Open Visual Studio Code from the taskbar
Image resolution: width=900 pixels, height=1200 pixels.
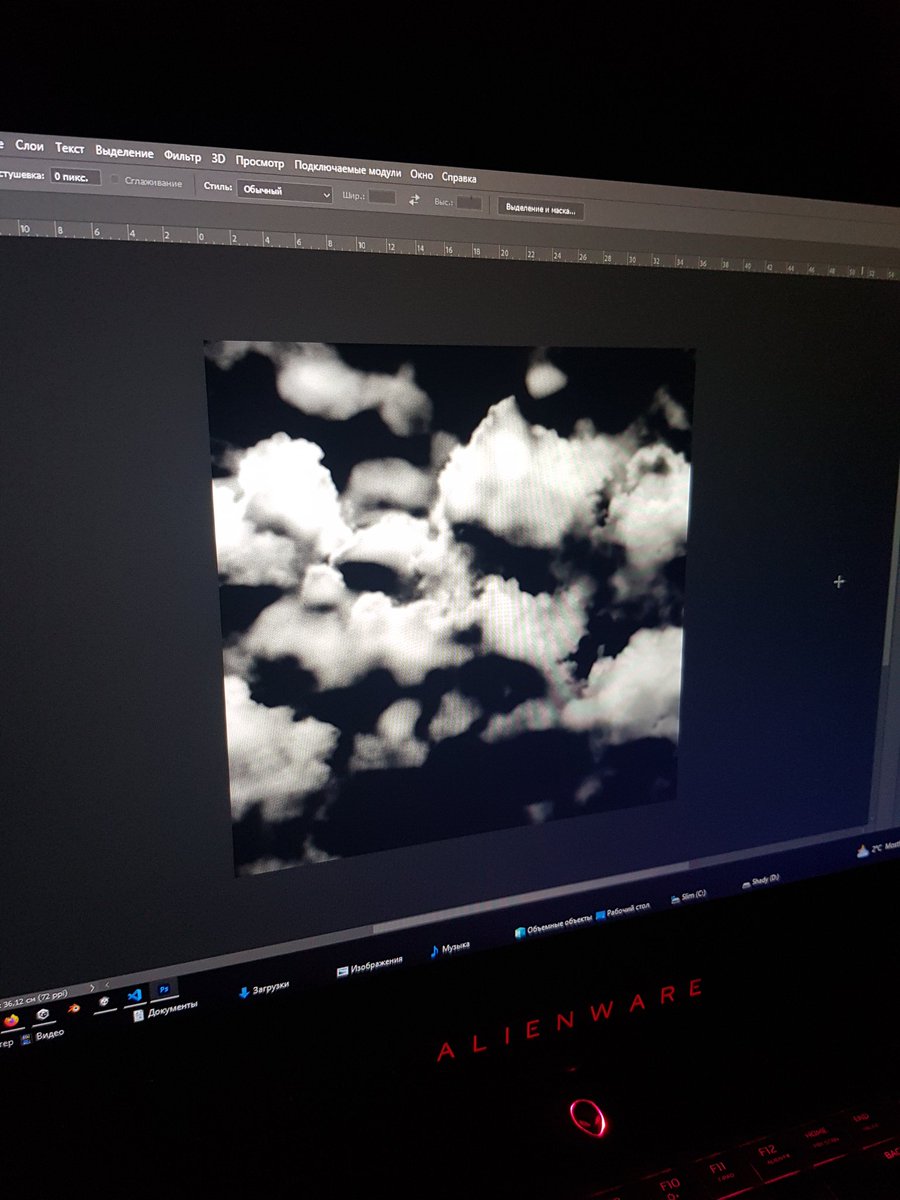point(135,995)
